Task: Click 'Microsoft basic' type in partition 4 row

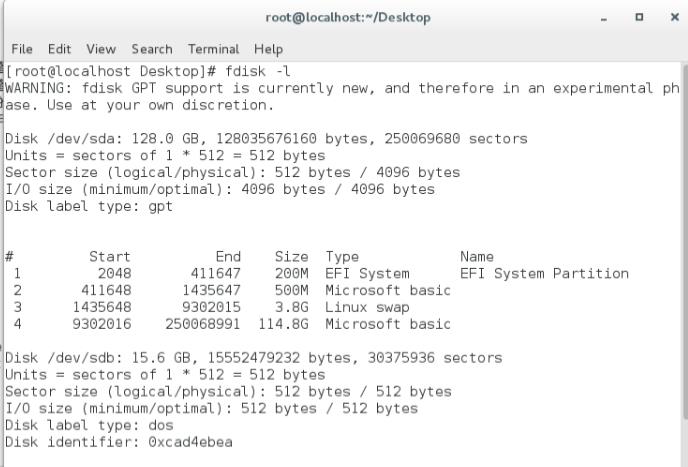Action: (x=388, y=324)
